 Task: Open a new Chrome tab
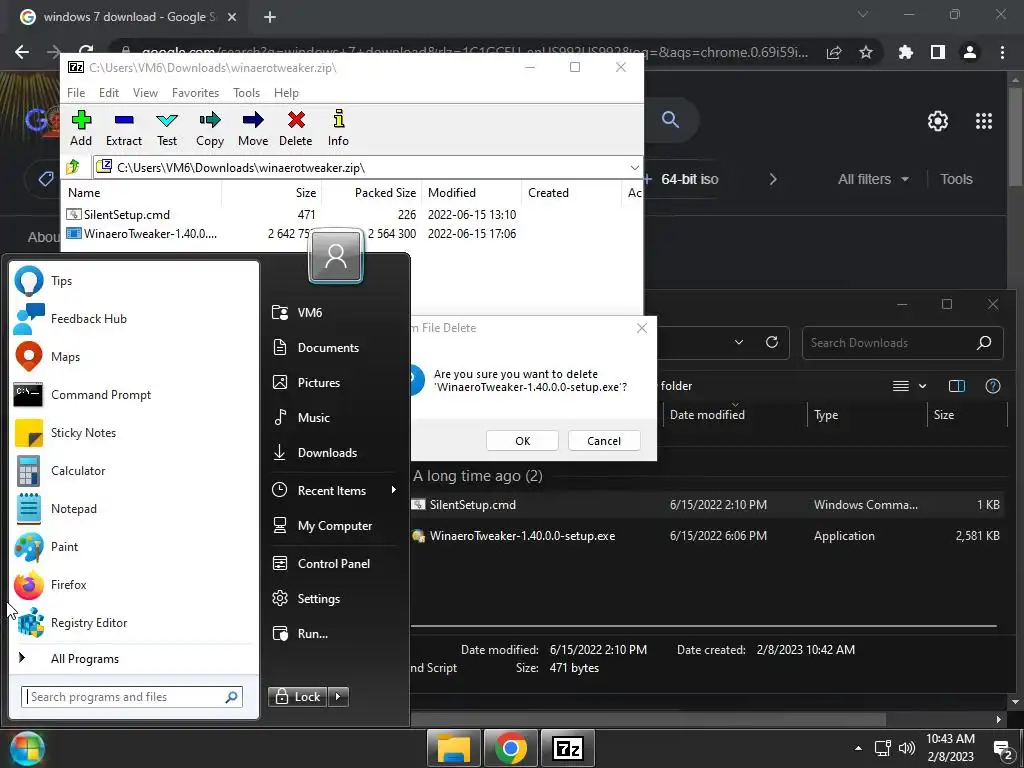click(x=270, y=17)
